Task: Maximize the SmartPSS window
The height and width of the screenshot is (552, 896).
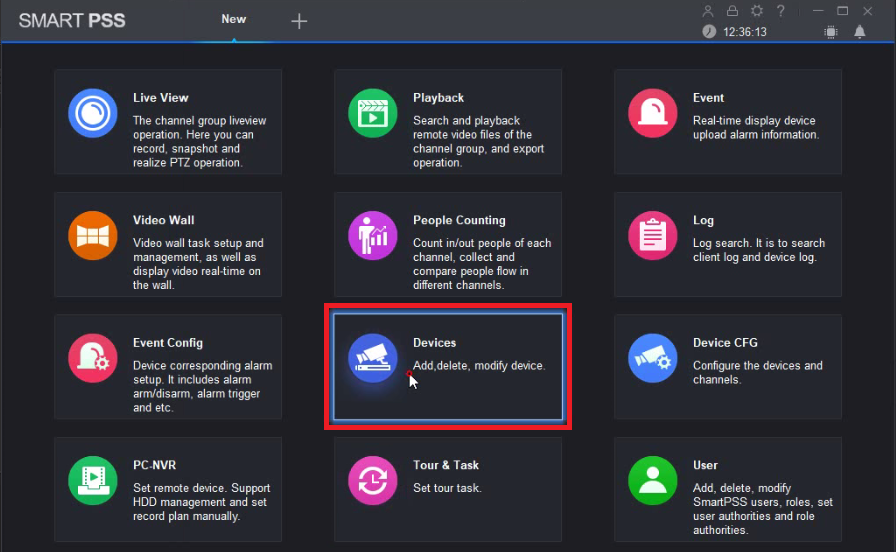Action: [842, 11]
